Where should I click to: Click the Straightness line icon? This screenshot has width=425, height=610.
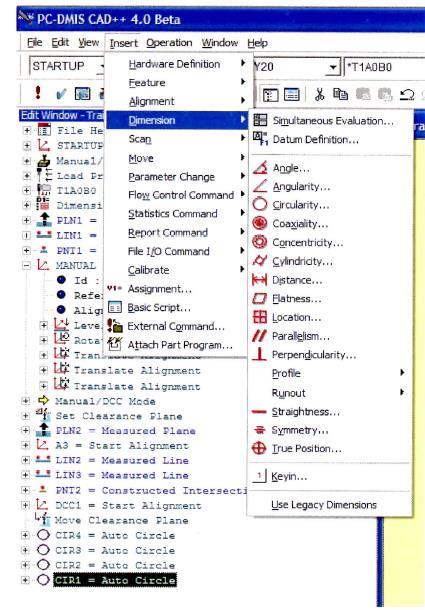[259, 412]
